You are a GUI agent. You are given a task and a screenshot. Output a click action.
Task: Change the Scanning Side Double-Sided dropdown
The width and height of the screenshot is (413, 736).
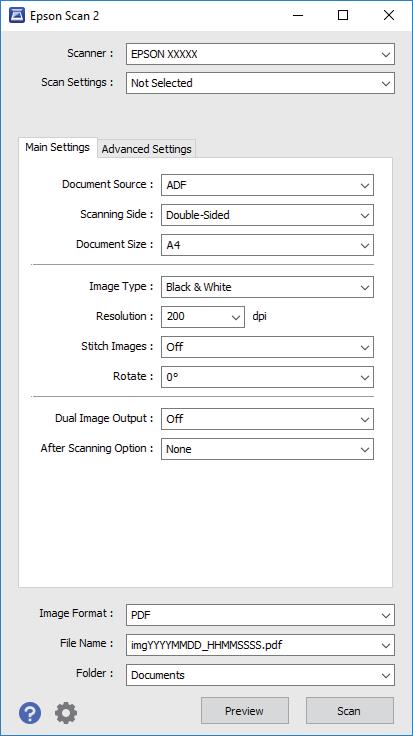(x=267, y=215)
